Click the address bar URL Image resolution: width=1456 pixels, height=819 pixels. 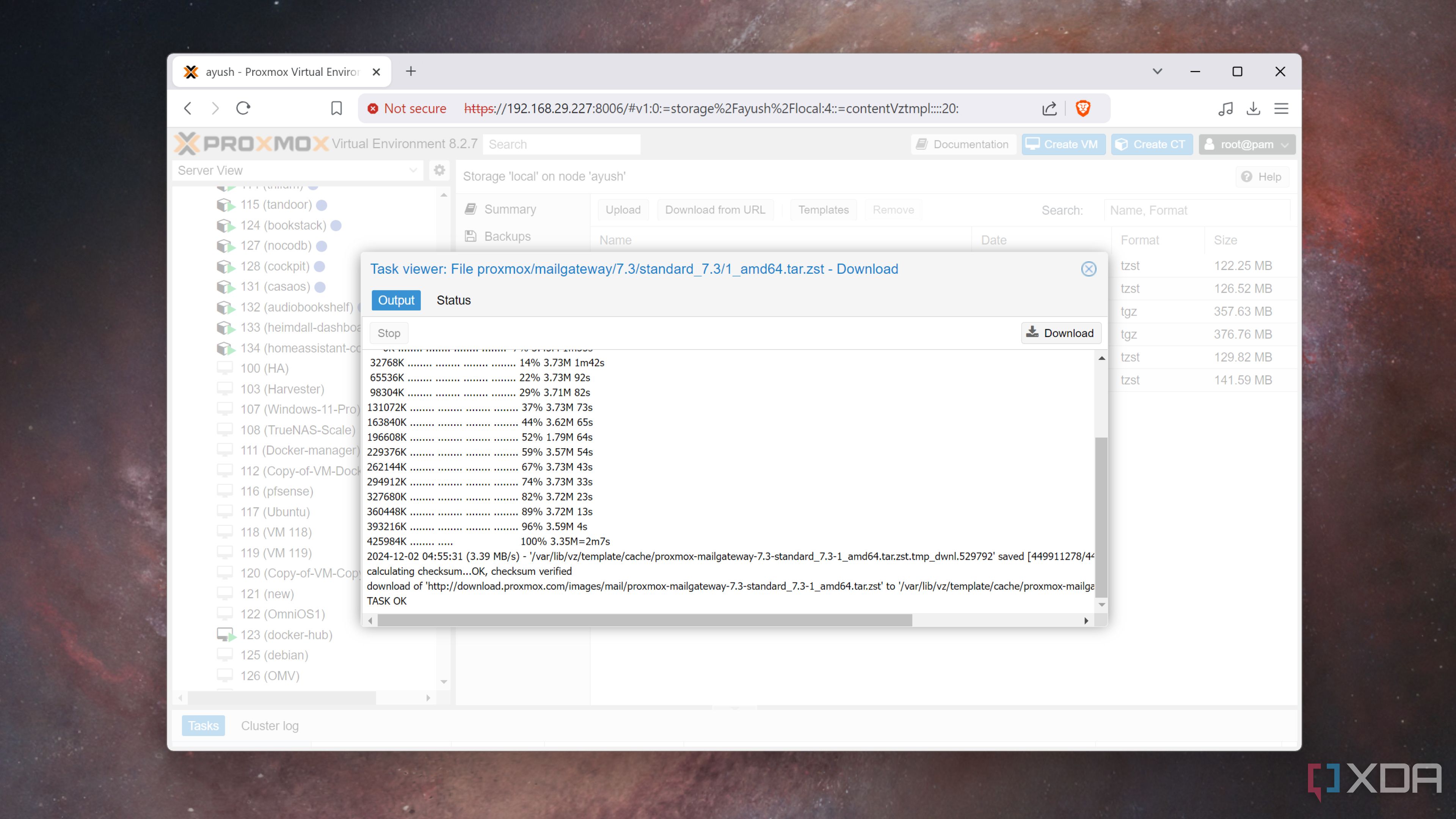[711, 108]
